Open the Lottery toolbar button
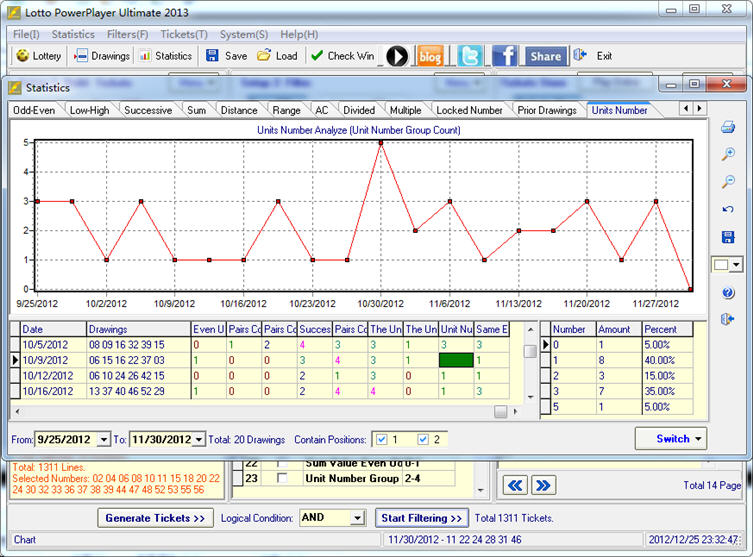 coord(39,56)
